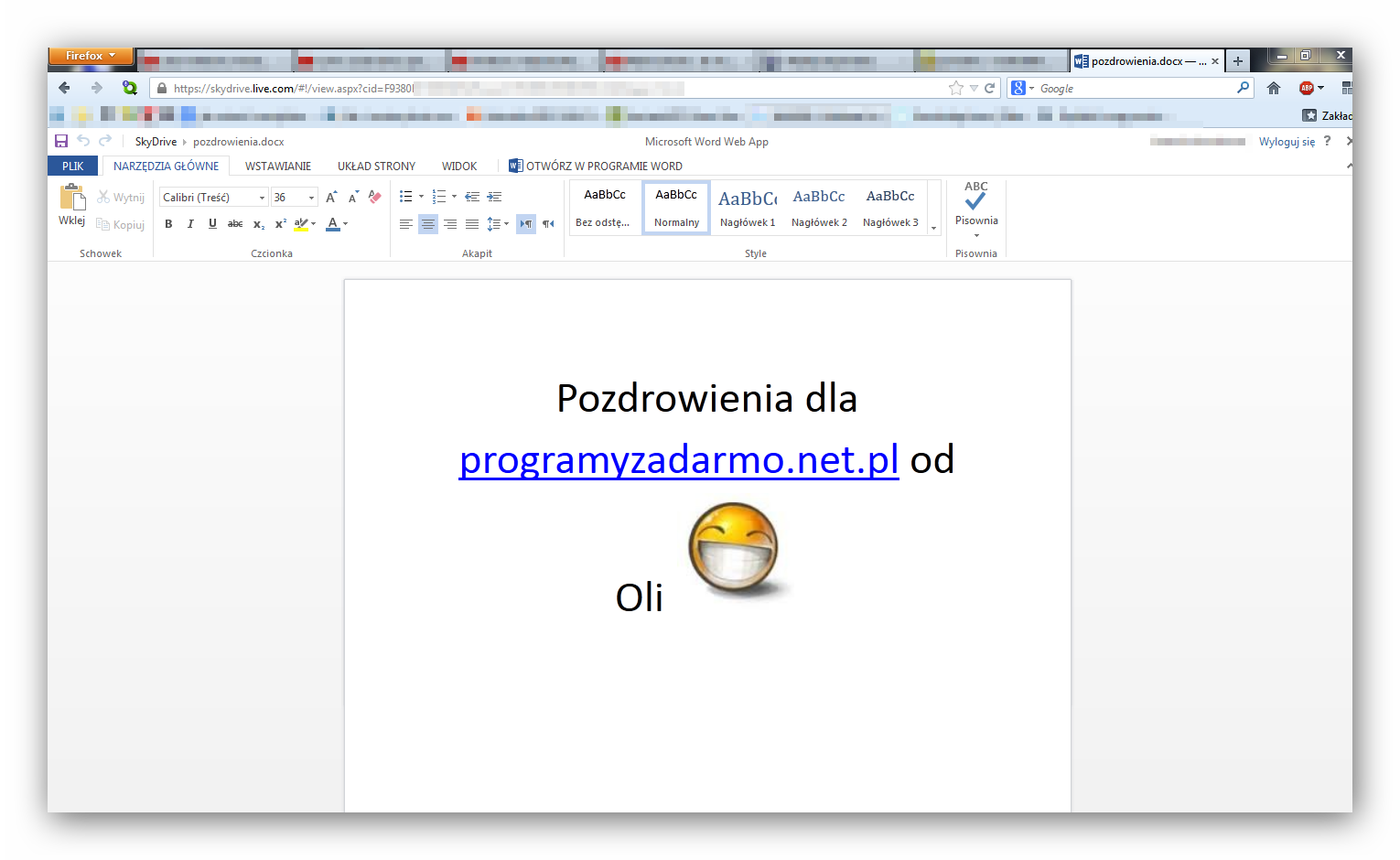Open the numbering style dropdown arrow
This screenshot has width=1400, height=860.
[x=454, y=197]
